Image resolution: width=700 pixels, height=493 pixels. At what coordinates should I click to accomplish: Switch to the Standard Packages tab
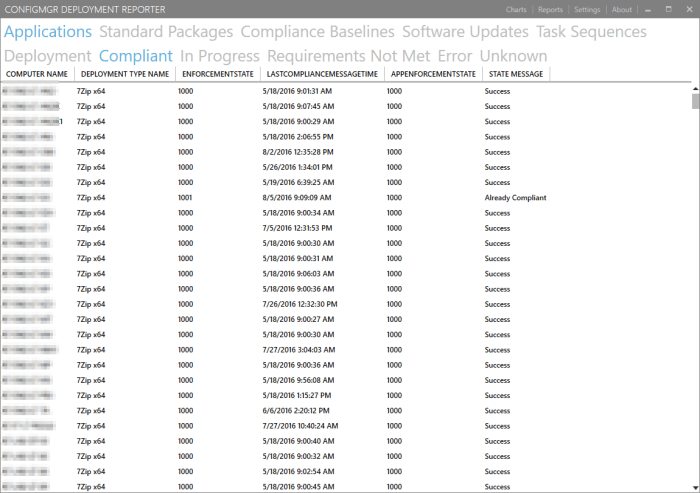[x=166, y=32]
